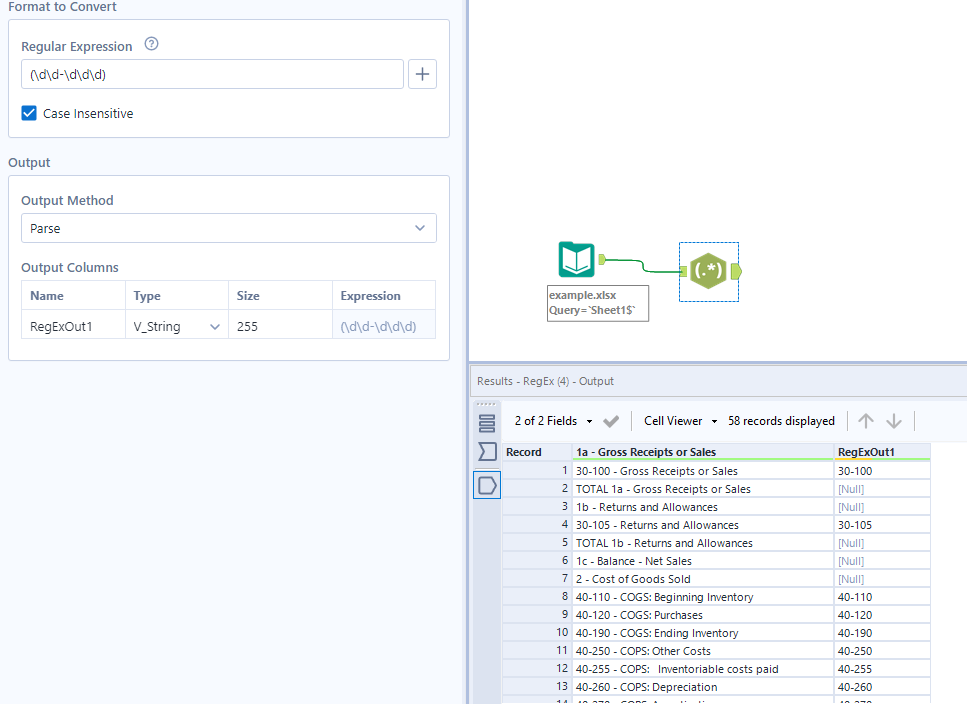Jump to previous record with up arrow icon

point(865,420)
